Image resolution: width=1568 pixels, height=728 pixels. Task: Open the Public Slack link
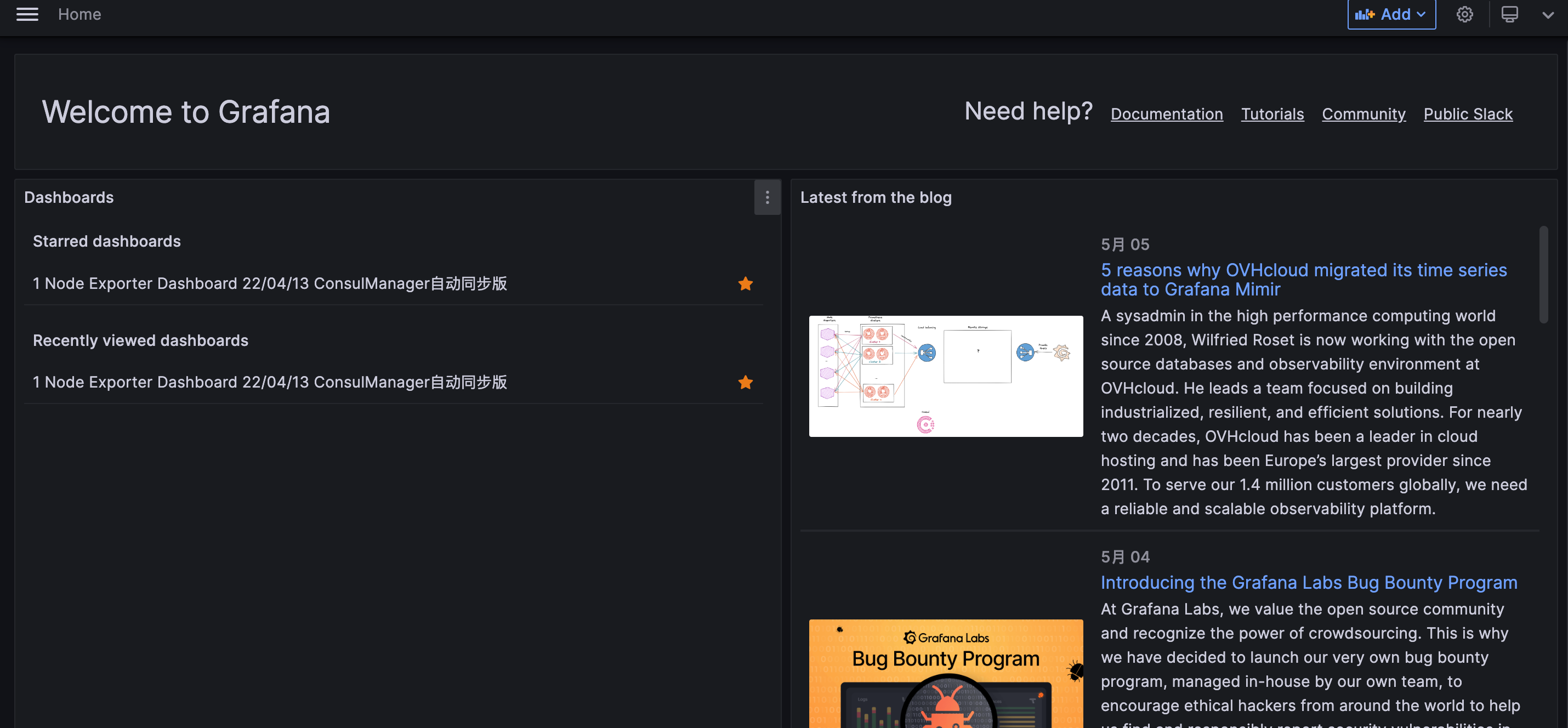tap(1468, 114)
